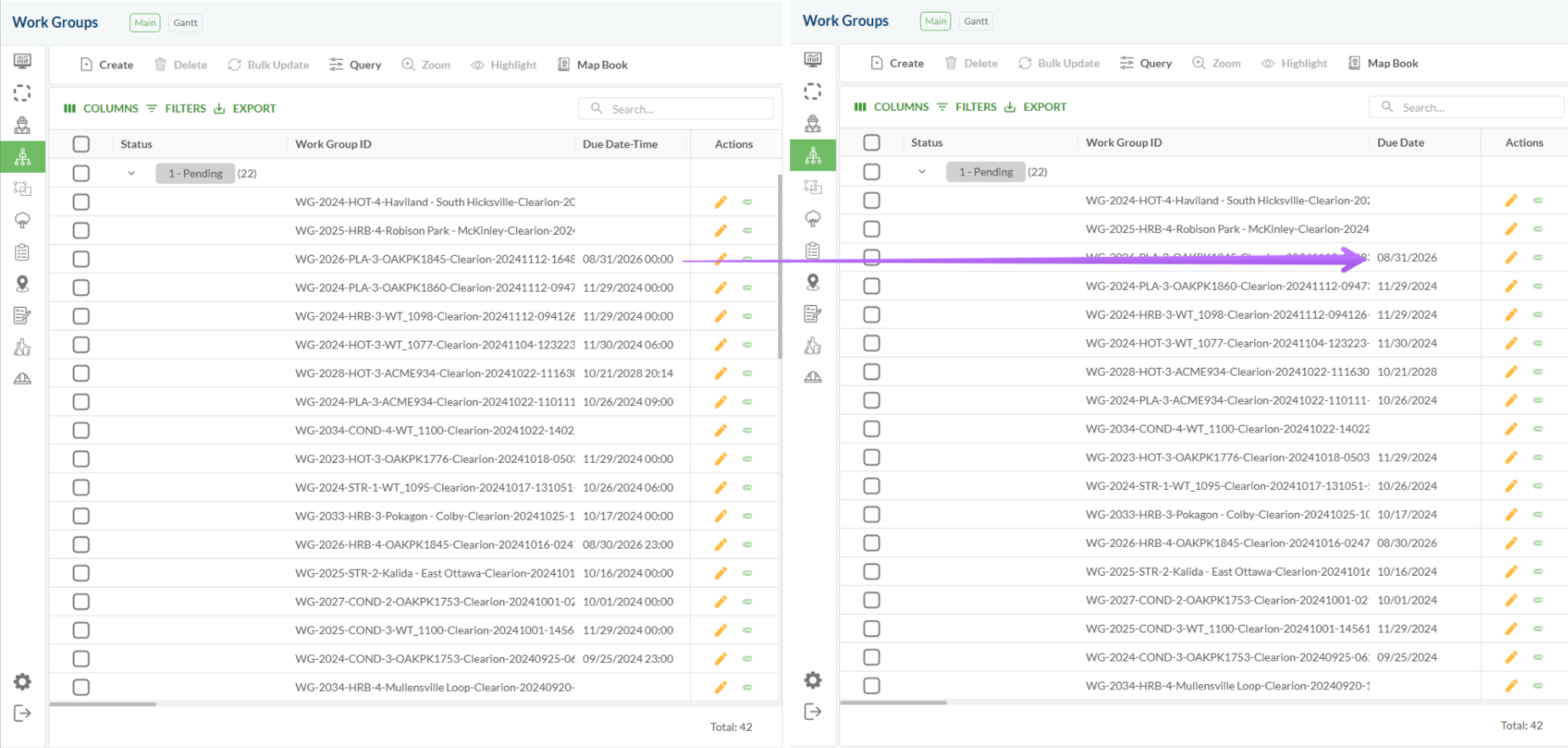
Task: Select the tree icon in right sidebar
Action: (813, 219)
